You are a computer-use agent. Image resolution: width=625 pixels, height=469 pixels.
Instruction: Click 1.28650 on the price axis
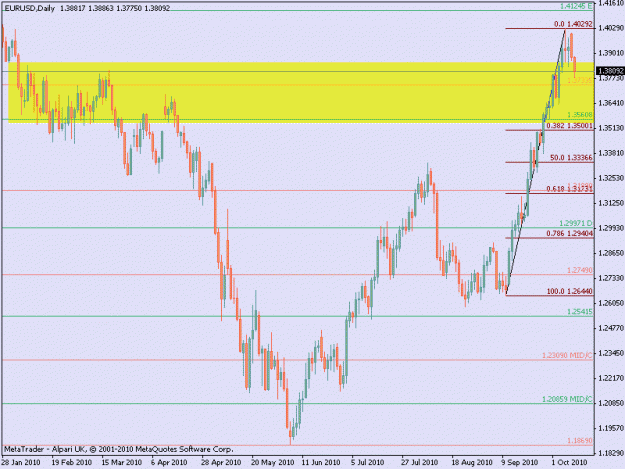click(x=611, y=253)
